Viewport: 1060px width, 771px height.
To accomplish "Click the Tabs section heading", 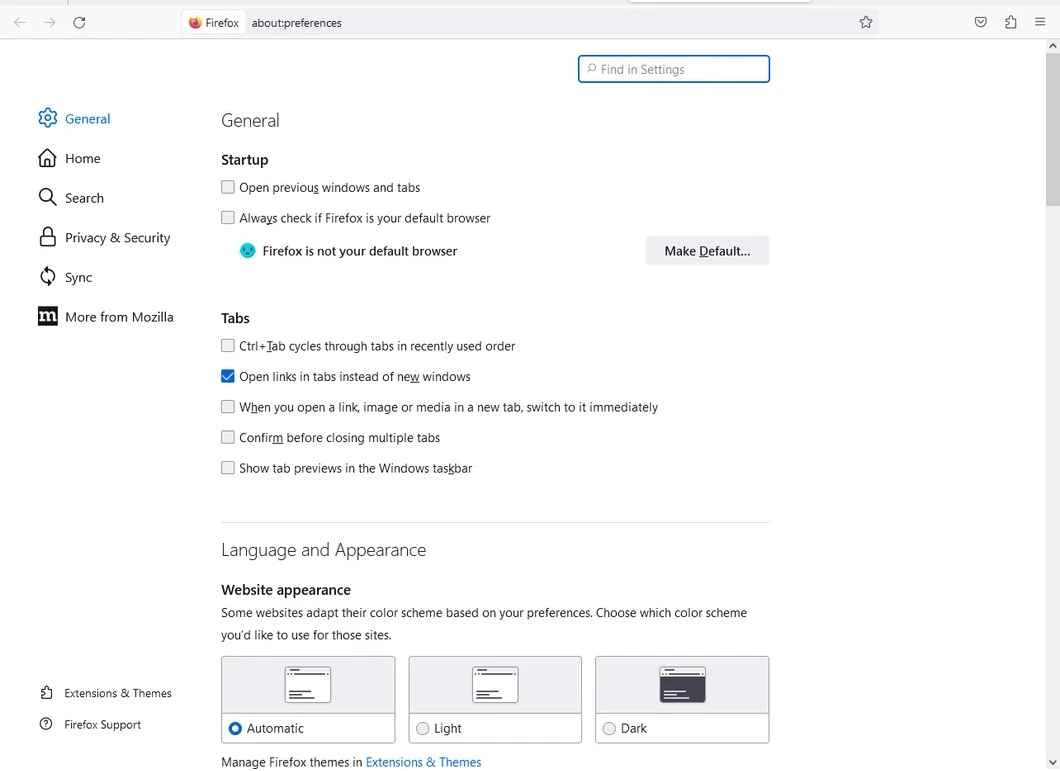I will pyautogui.click(x=235, y=318).
